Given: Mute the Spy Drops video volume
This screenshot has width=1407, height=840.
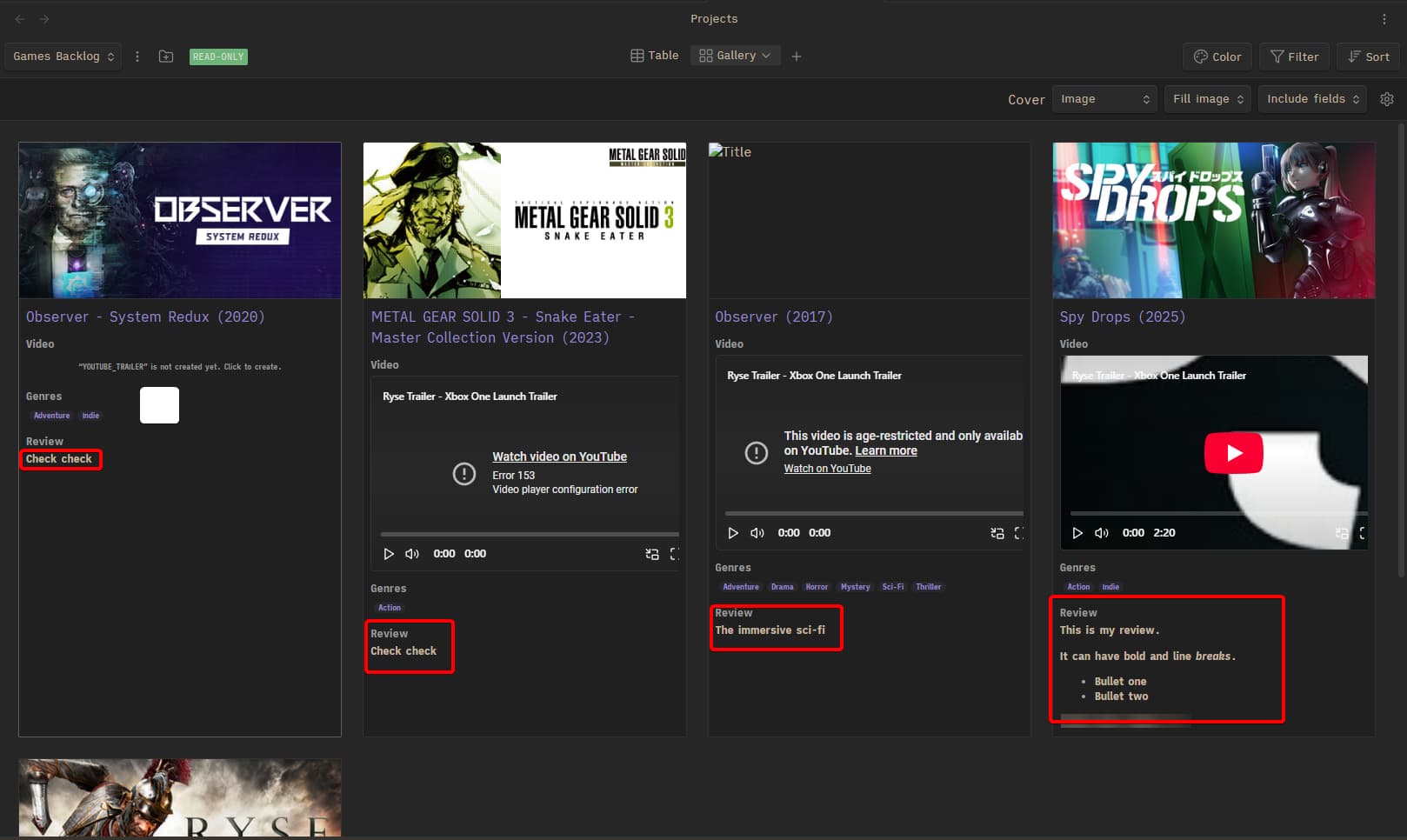Looking at the screenshot, I should click(1102, 533).
